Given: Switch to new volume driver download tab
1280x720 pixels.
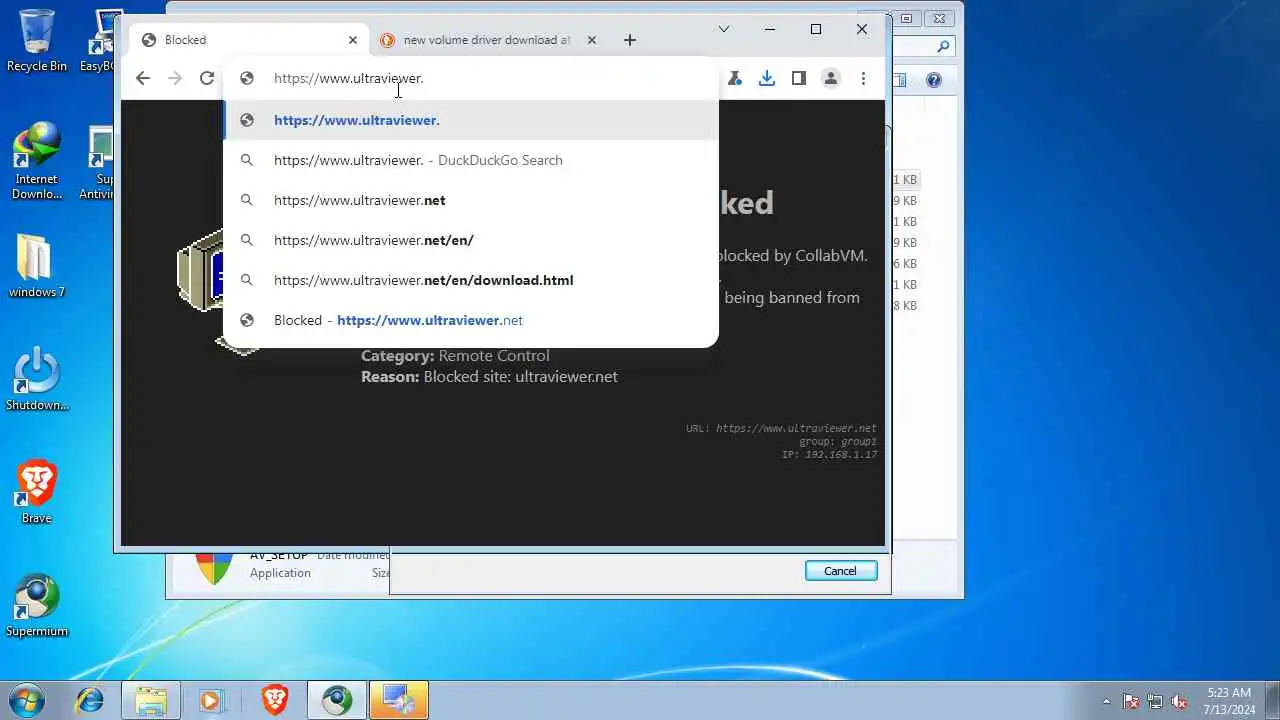Looking at the screenshot, I should coord(487,40).
